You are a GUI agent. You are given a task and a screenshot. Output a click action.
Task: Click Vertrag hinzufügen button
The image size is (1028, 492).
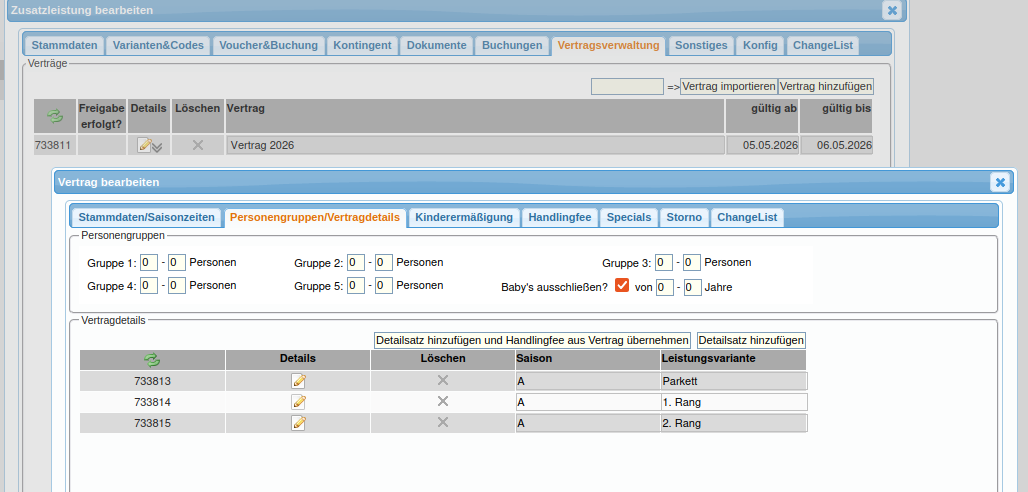[x=825, y=87]
